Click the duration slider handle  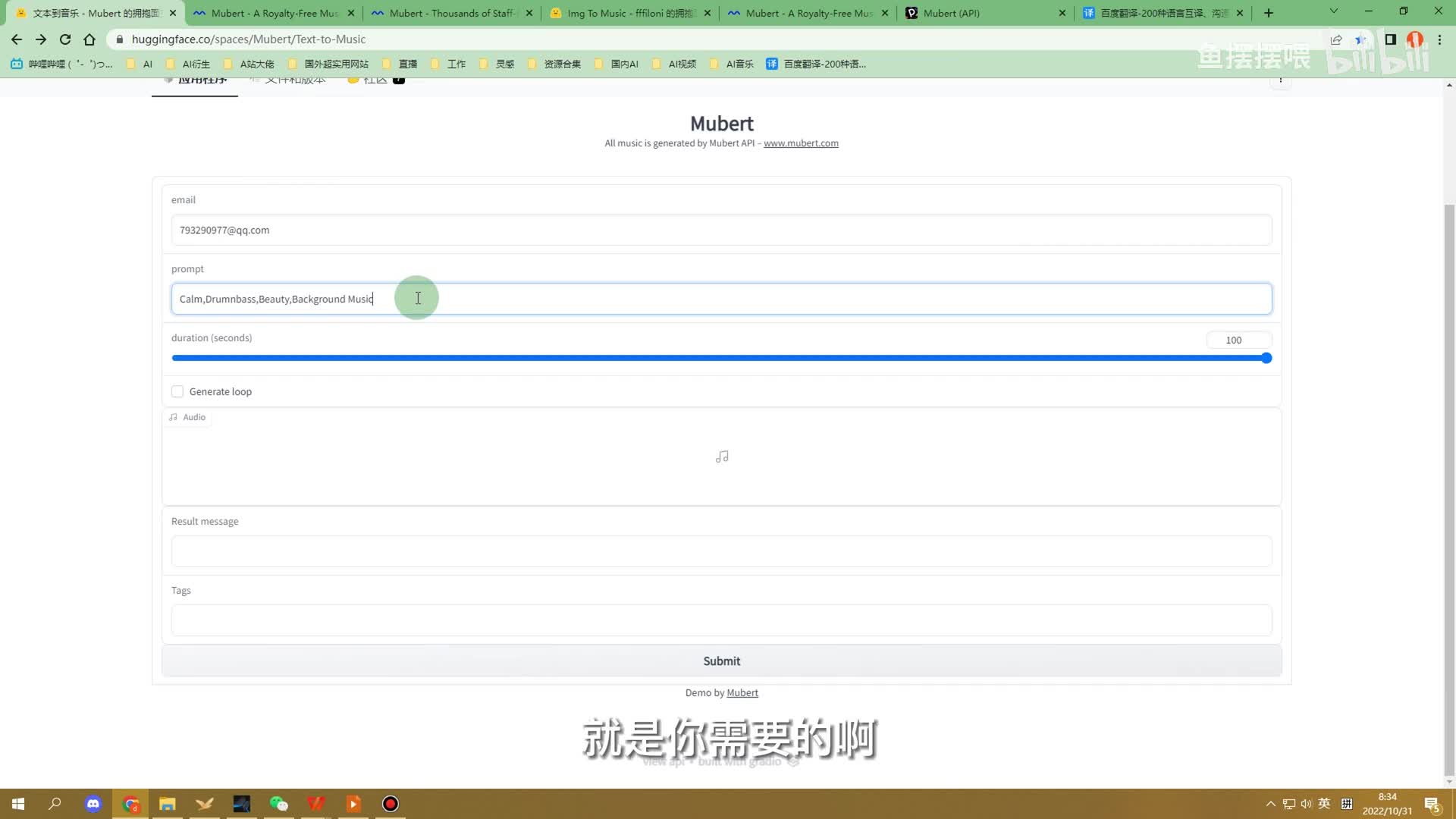point(1266,358)
